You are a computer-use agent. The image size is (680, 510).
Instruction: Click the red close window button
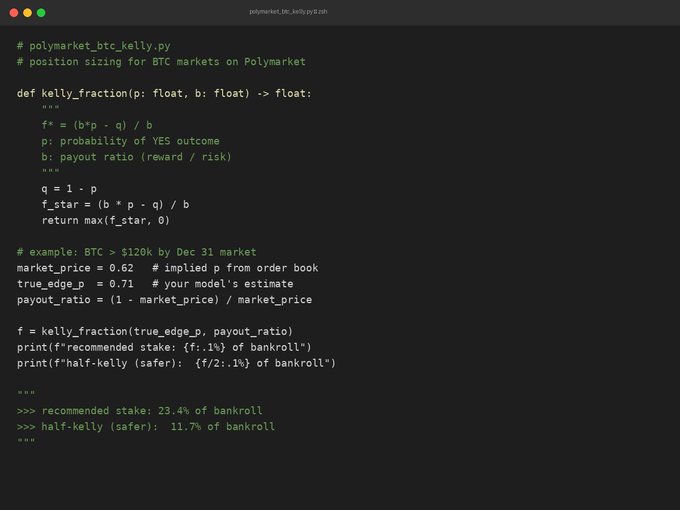[x=14, y=13]
